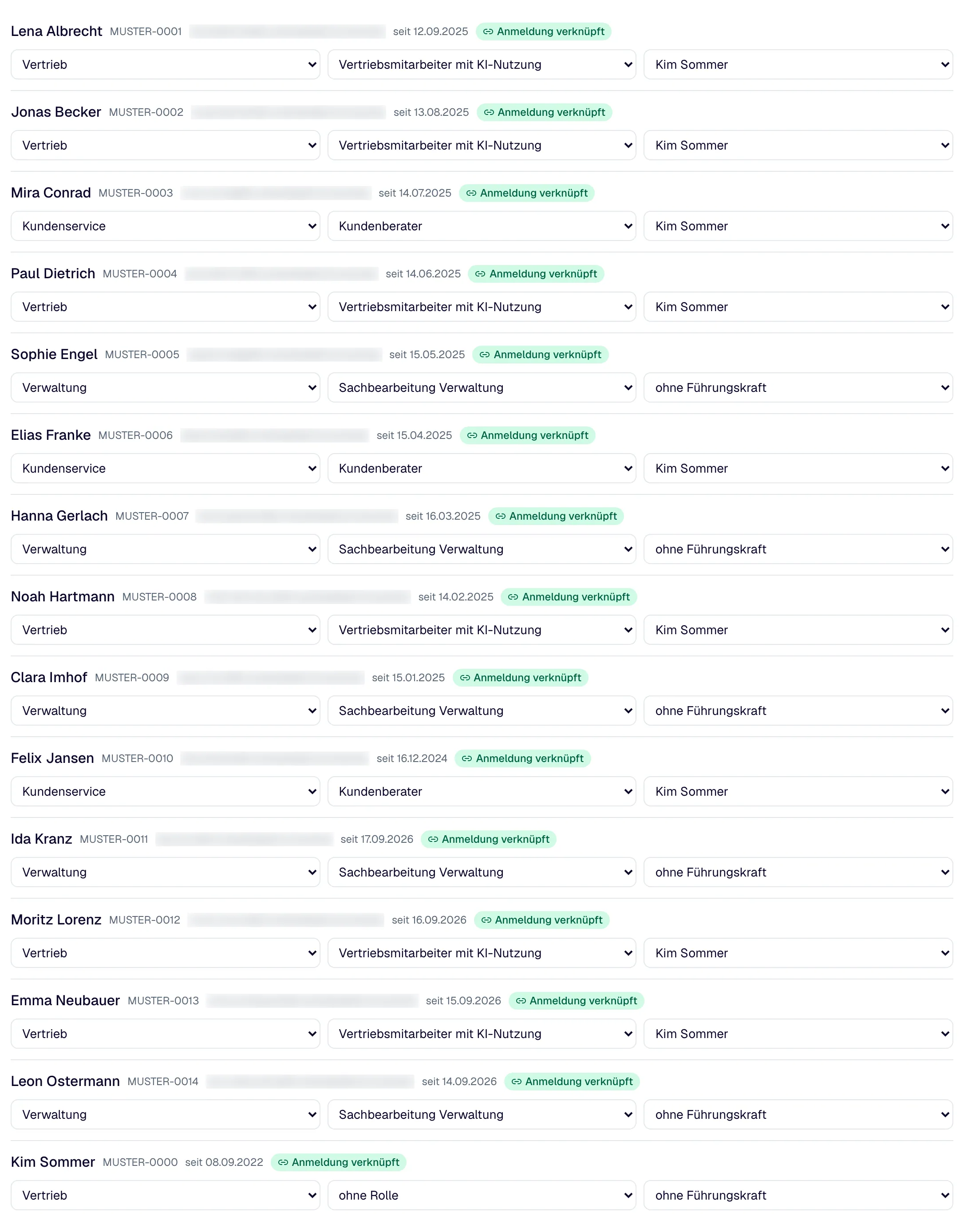The height and width of the screenshot is (1232, 964).
Task: Click link icon in Lena Albrecht's Anmeldung badge
Action: tap(488, 32)
